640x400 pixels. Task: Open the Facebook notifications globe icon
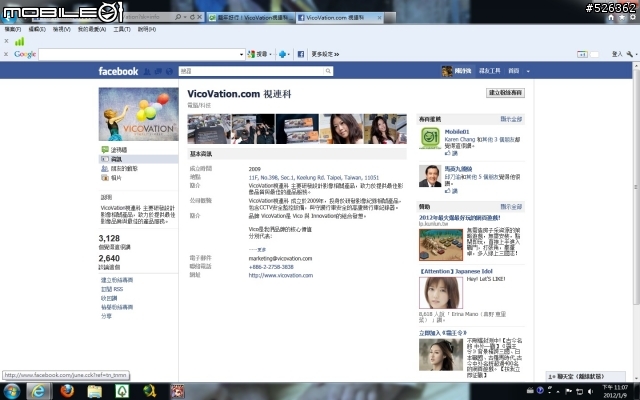click(x=169, y=71)
